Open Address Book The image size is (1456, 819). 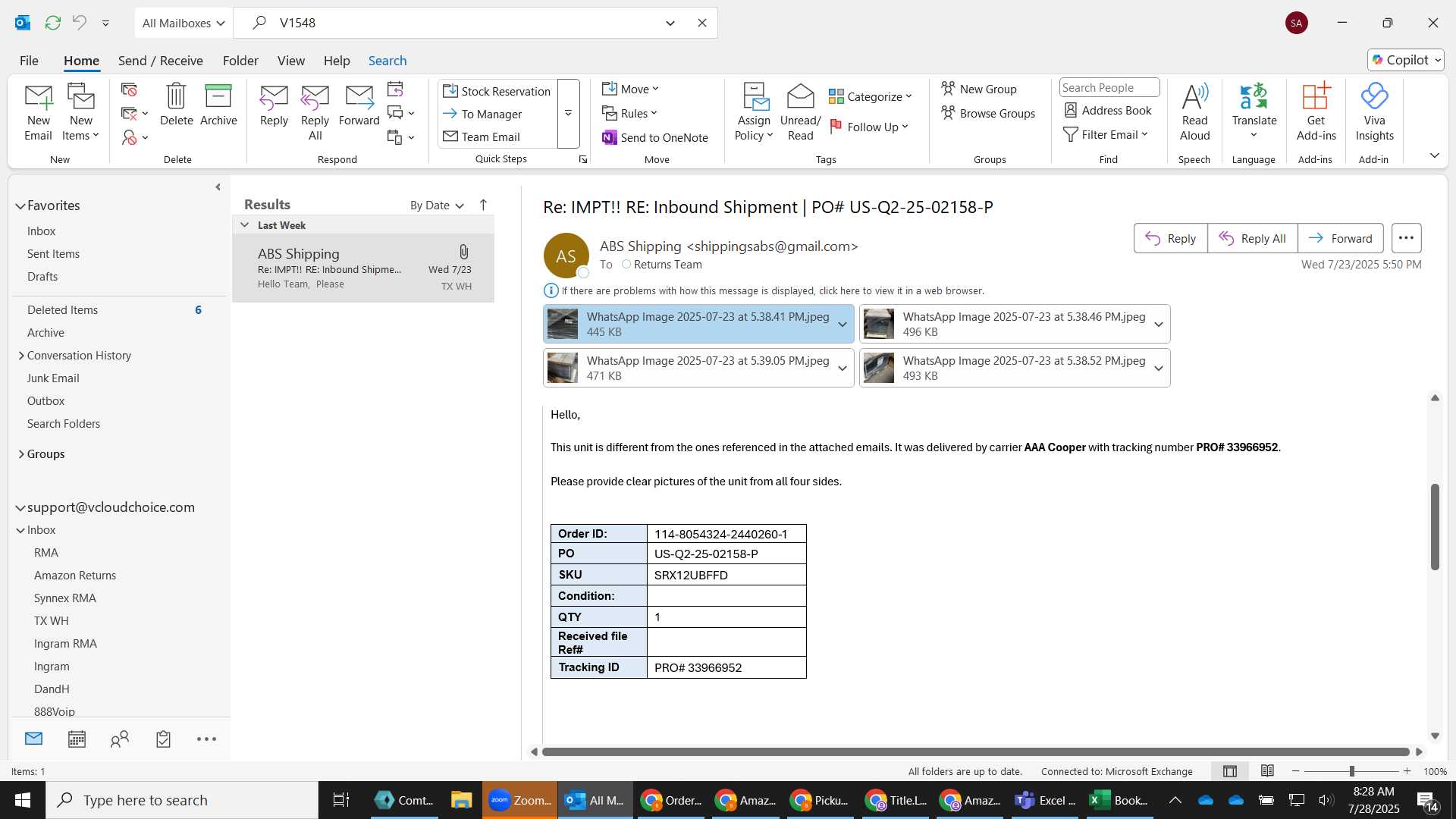tap(1108, 111)
